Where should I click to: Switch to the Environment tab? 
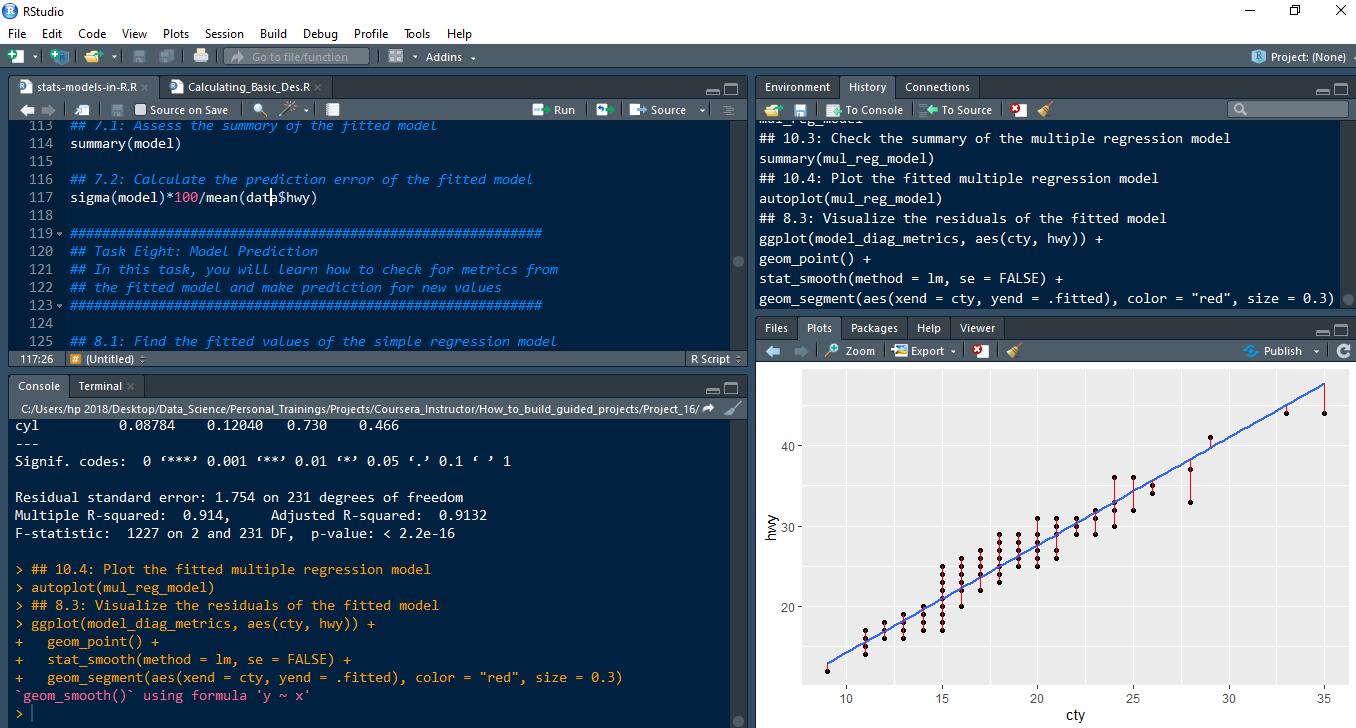796,87
